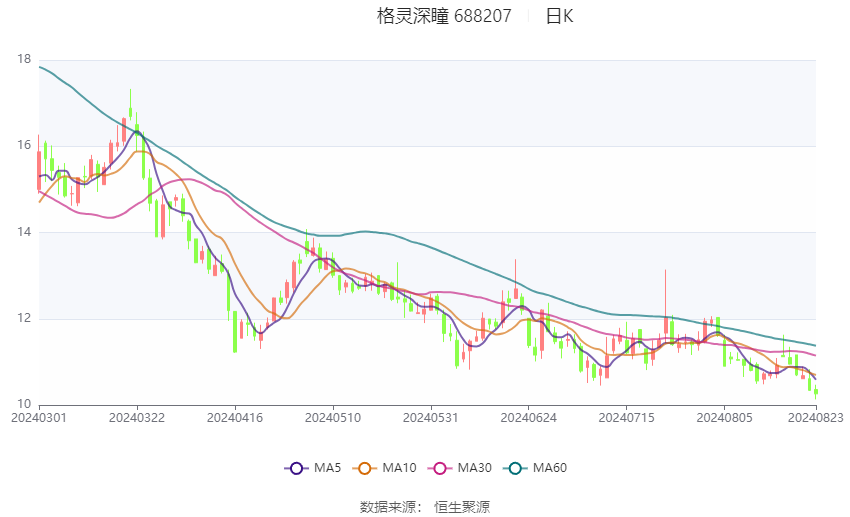Click the y-axis value 10
Screen dimensions: 850x517
pos(24,404)
